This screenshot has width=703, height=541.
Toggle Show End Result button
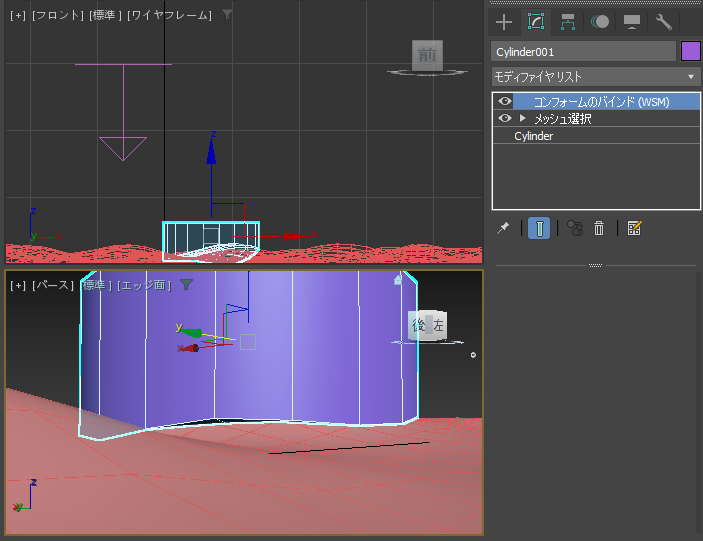[539, 228]
